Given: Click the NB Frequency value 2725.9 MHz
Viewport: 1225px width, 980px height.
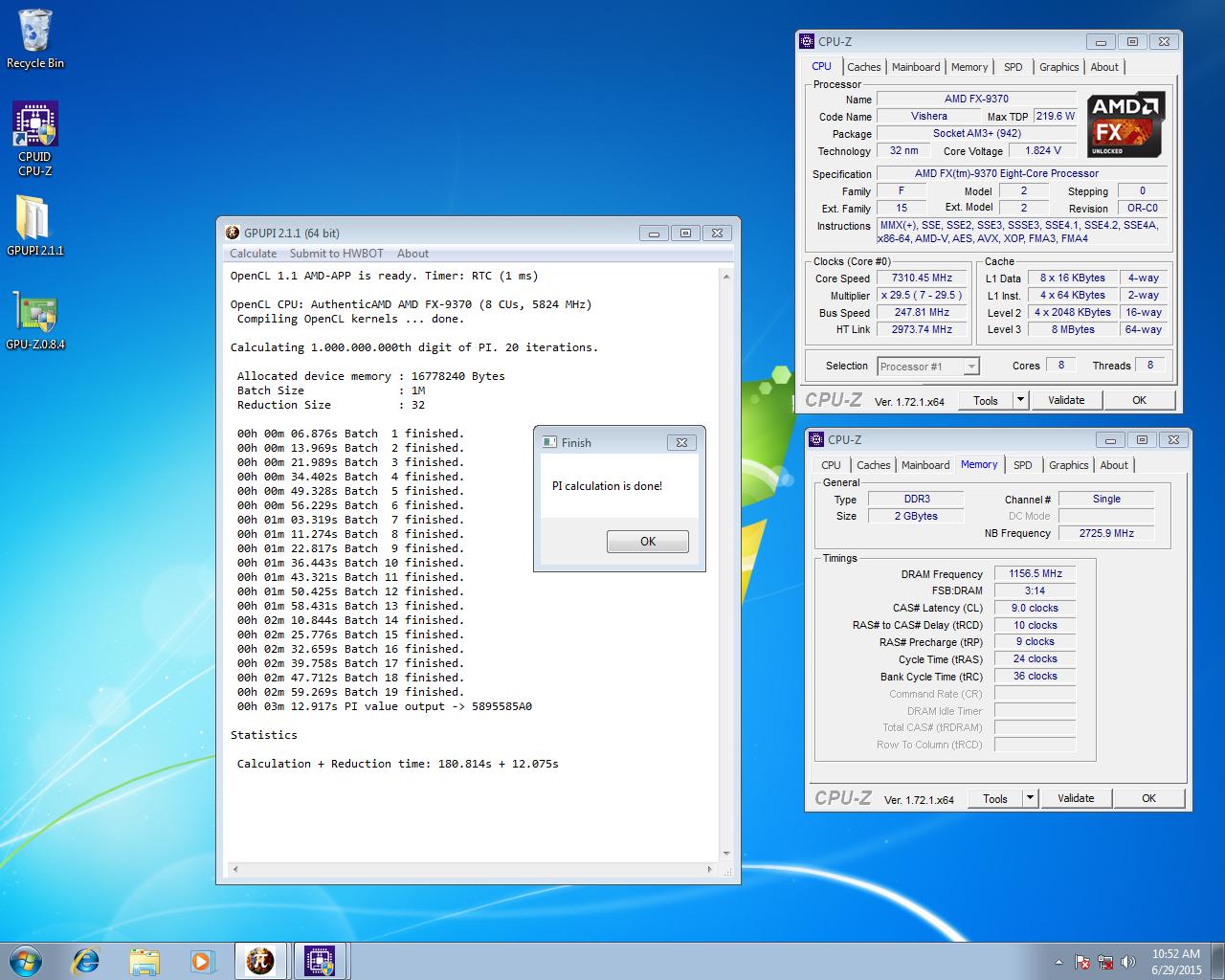Looking at the screenshot, I should 1105,533.
